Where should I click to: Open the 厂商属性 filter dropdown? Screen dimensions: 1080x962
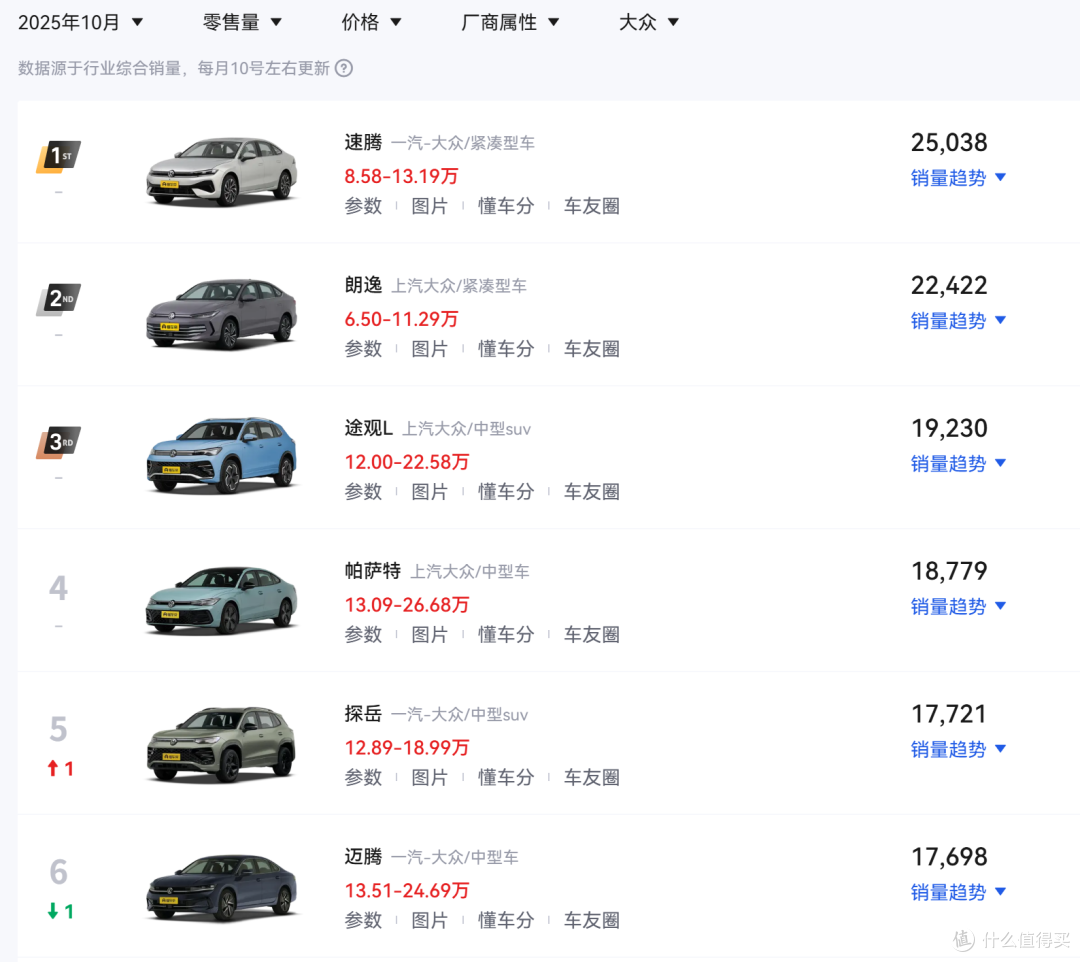(510, 22)
